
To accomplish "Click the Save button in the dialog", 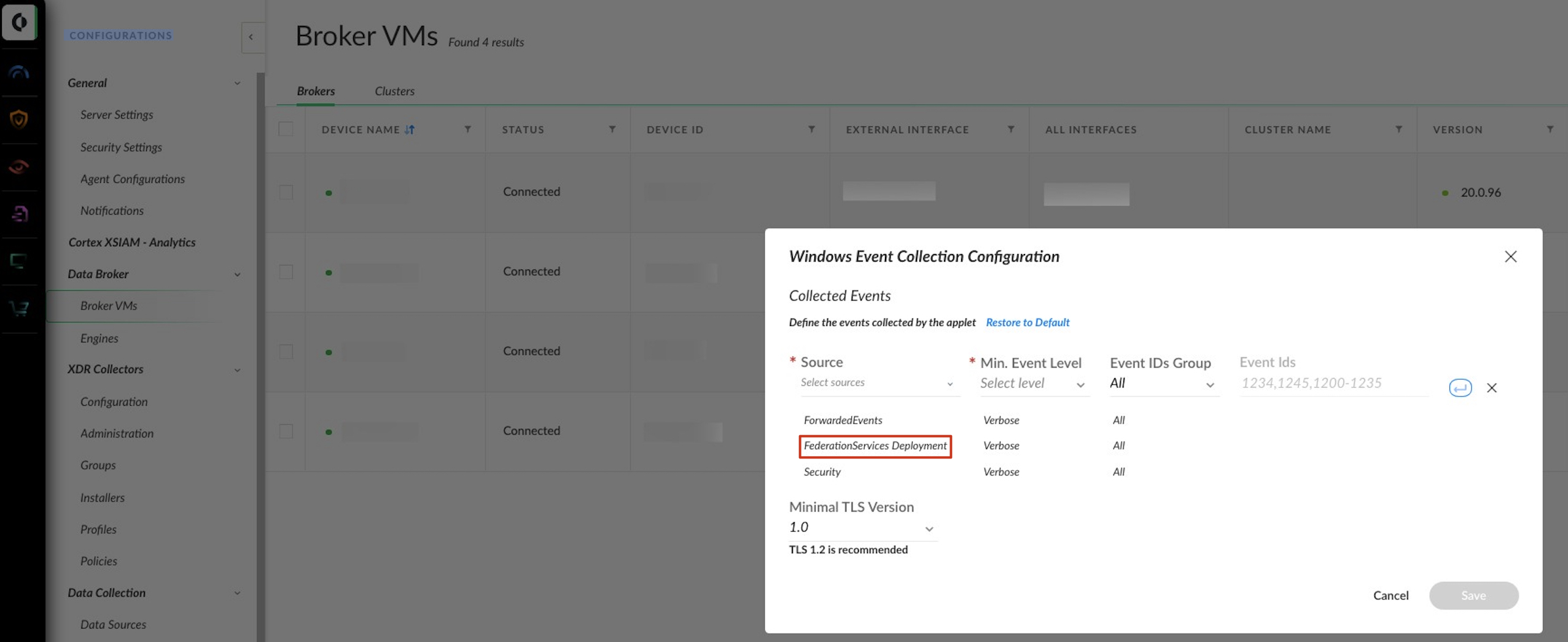I will coord(1473,595).
